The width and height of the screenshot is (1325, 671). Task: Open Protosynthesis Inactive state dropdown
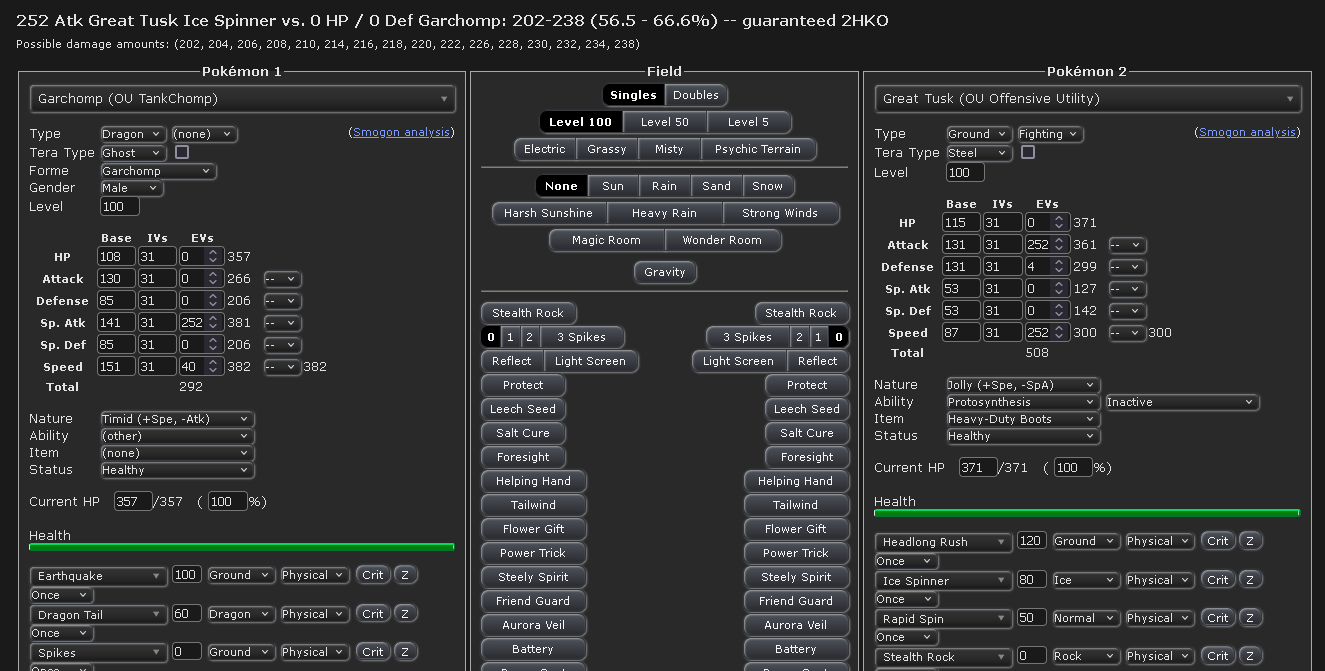click(1182, 402)
